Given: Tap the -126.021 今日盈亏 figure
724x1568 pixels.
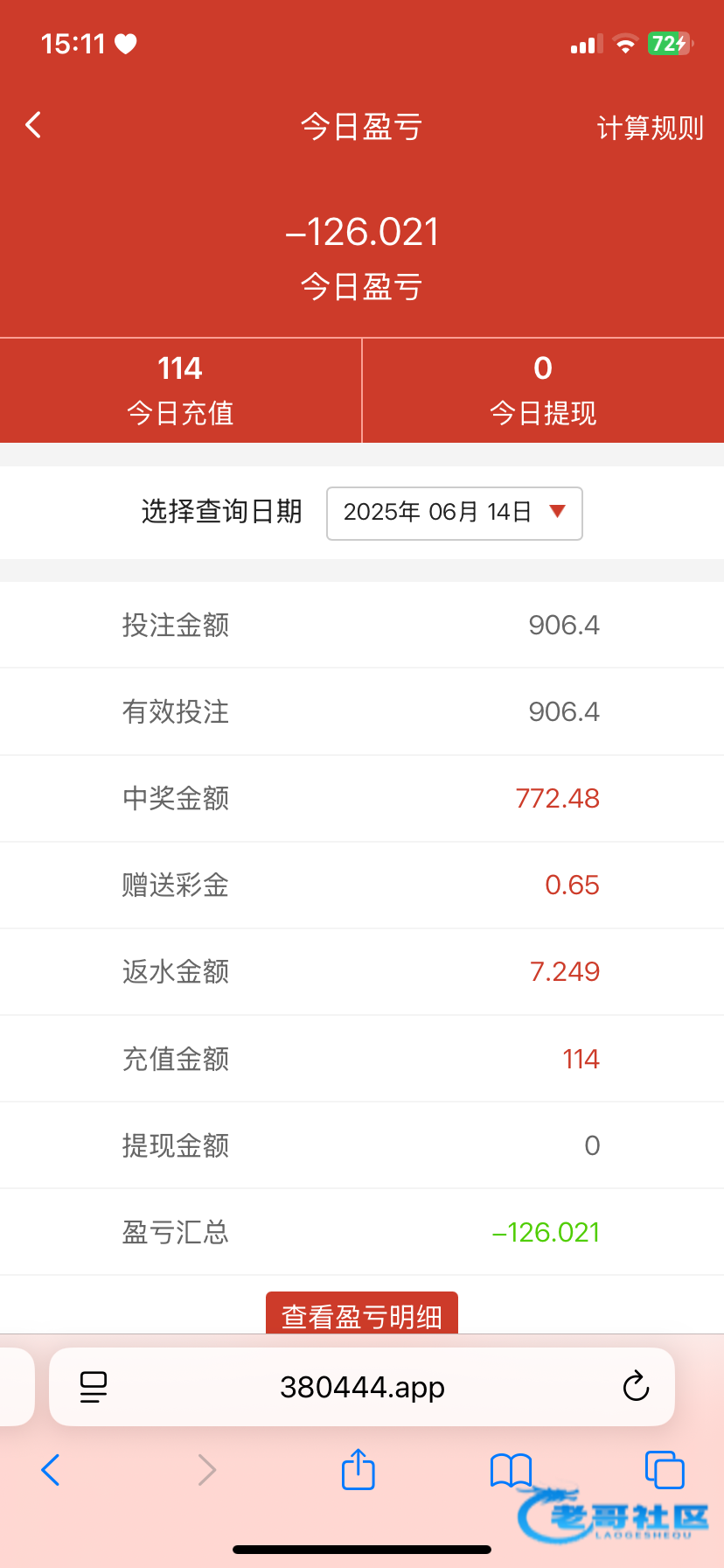Looking at the screenshot, I should coord(362,233).
